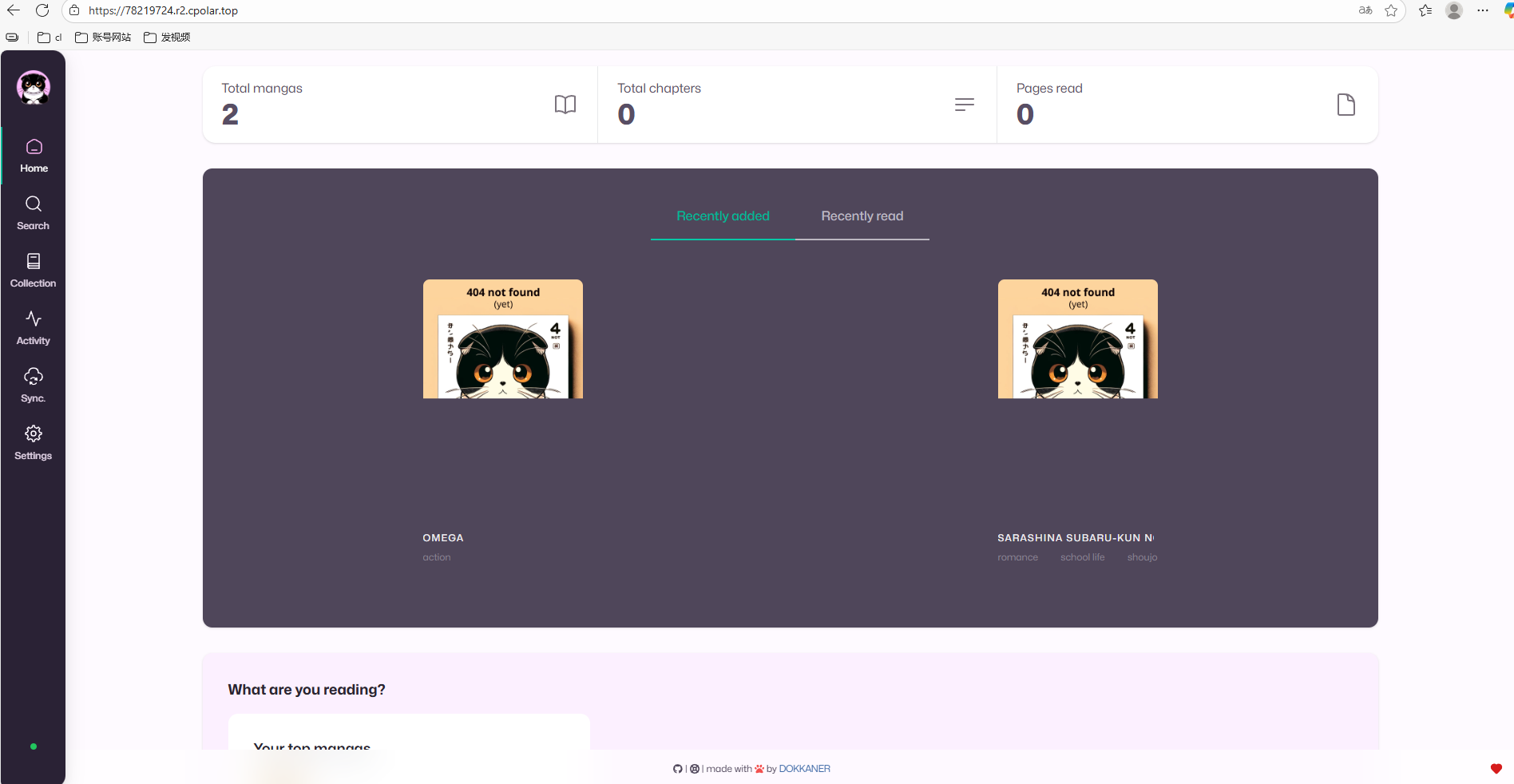This screenshot has width=1514, height=784.
Task: Expand the 发视频 bookmarks folder
Action: [167, 38]
